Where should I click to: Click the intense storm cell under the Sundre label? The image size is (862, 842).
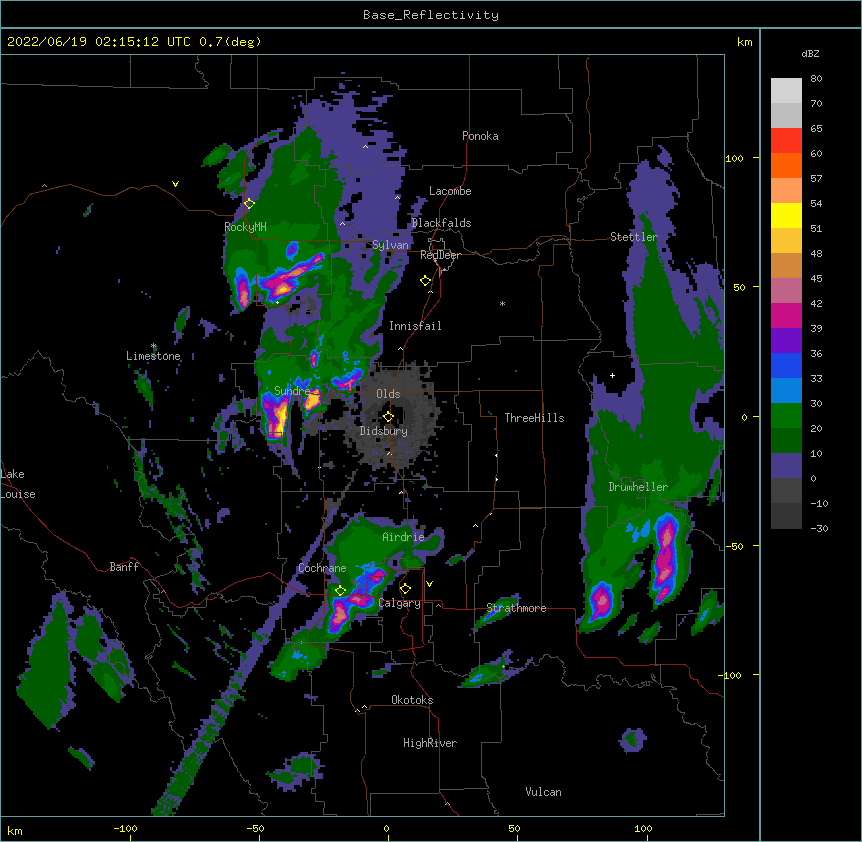276,418
